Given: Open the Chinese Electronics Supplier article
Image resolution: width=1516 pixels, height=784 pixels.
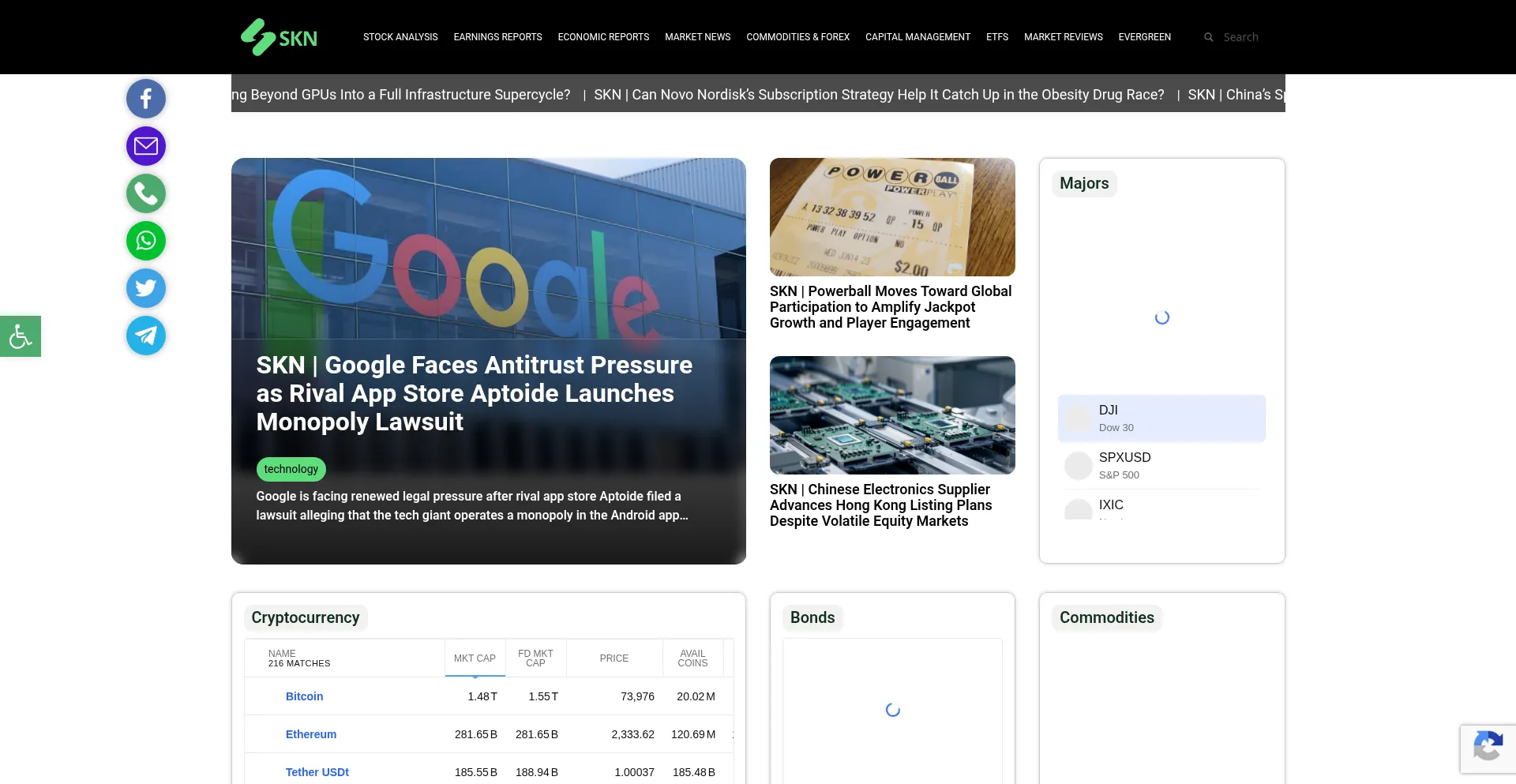Looking at the screenshot, I should click(880, 505).
